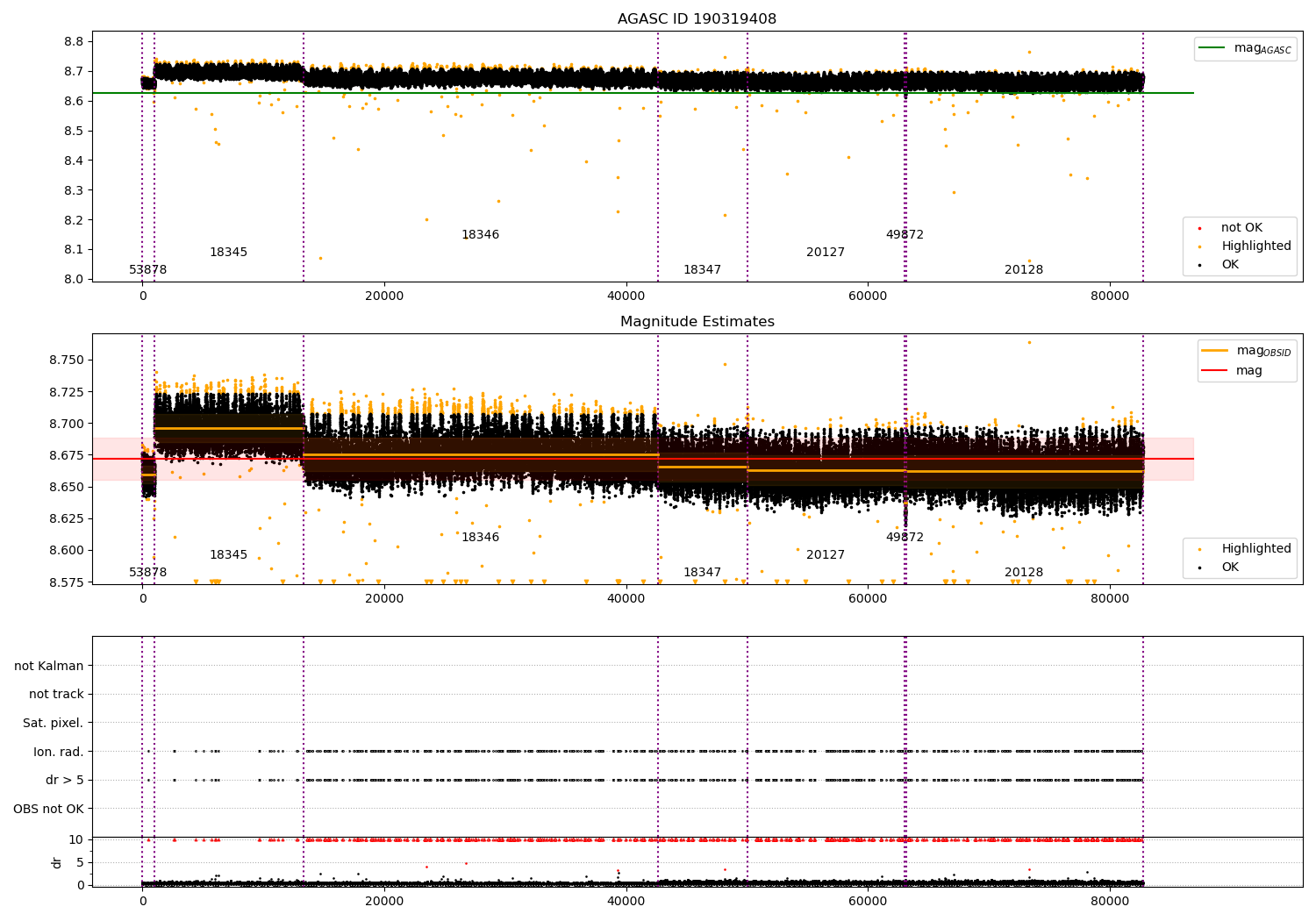Click obsid label 18347 in top plot
1316x921 pixels.
click(x=702, y=270)
